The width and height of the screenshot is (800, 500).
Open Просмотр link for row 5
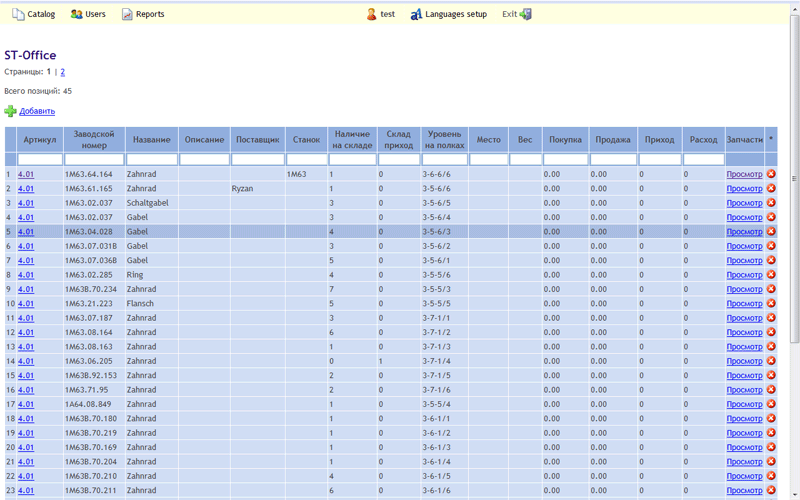(x=744, y=232)
